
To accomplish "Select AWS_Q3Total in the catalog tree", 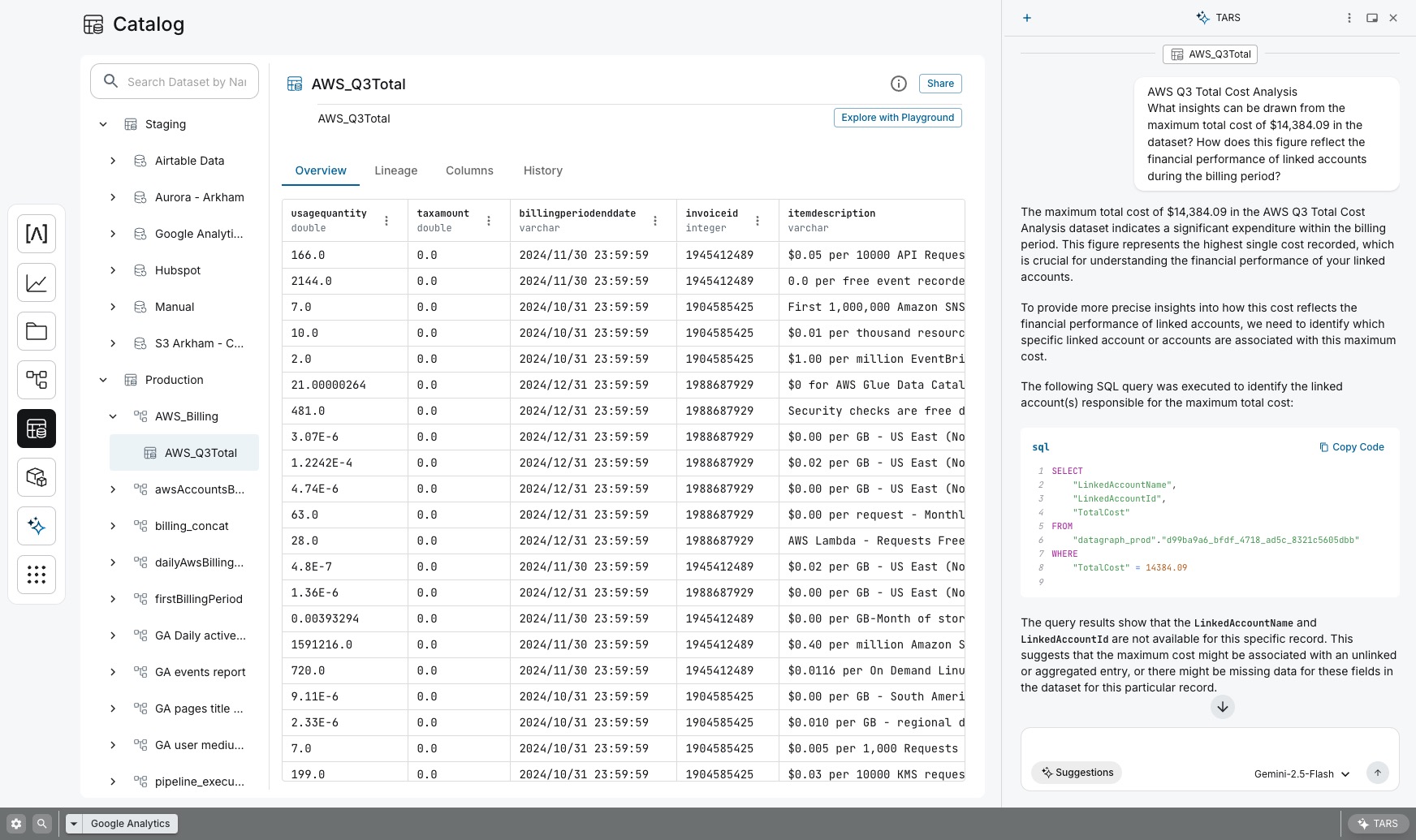I will point(184,453).
